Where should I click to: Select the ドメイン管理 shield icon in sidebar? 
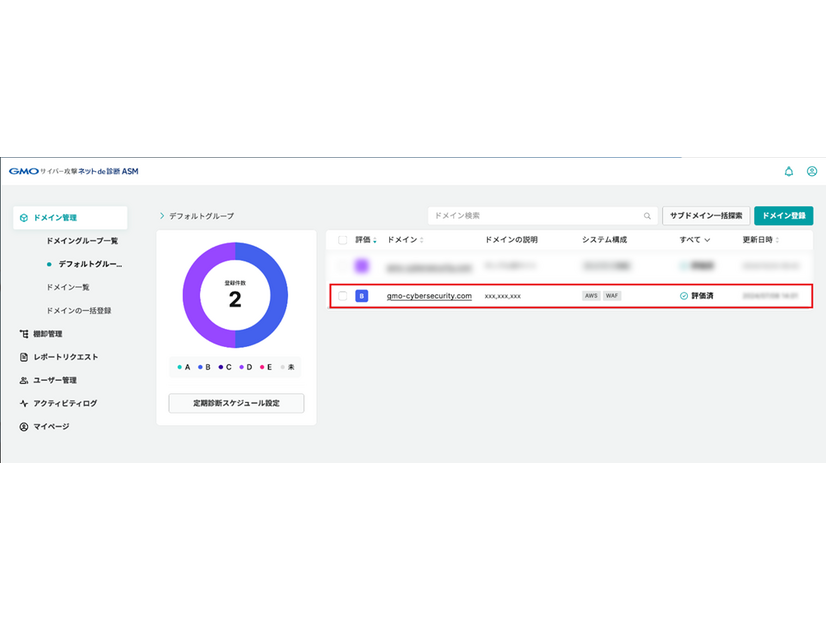[24, 217]
